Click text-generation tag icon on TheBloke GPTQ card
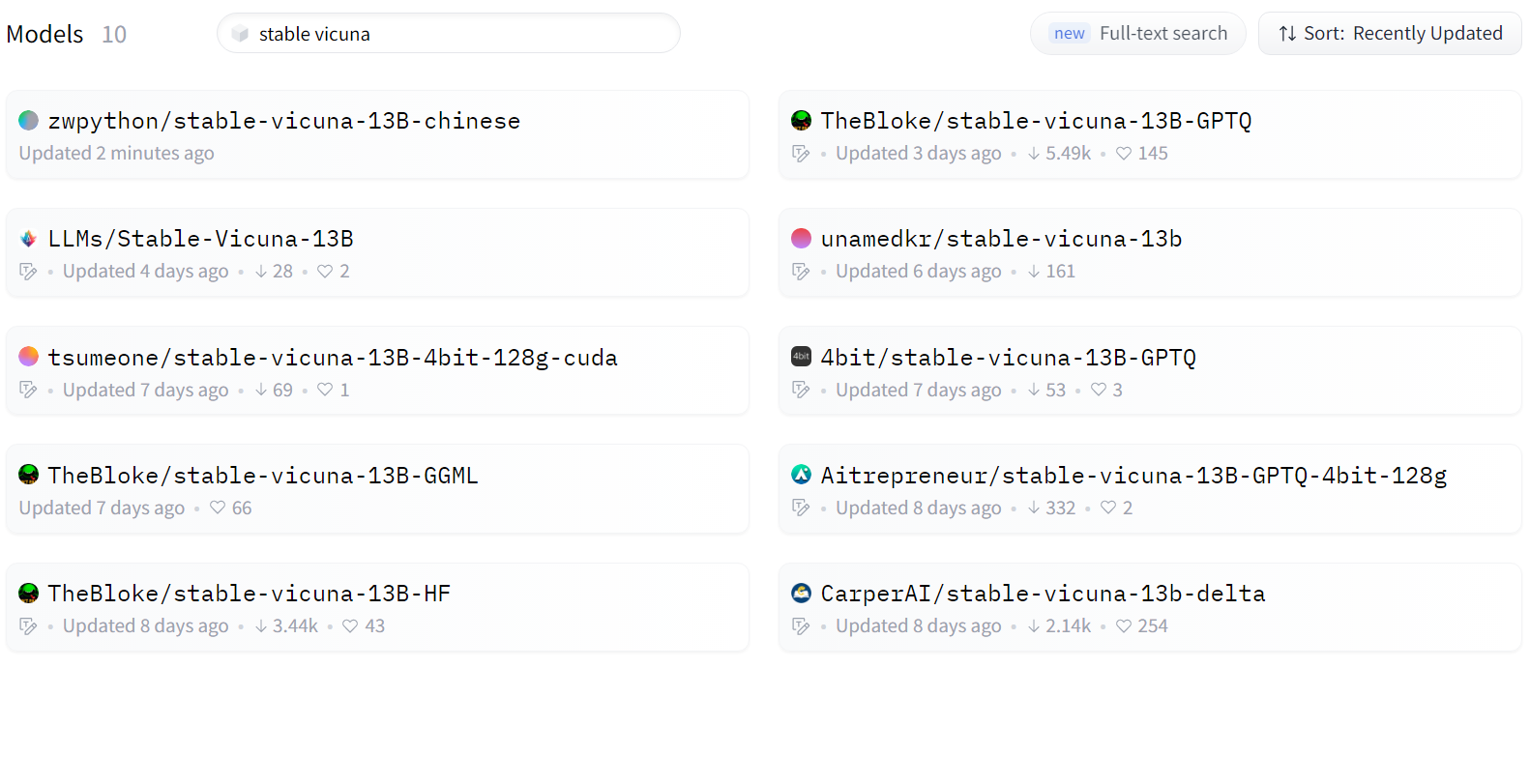The image size is (1530, 784). point(801,154)
